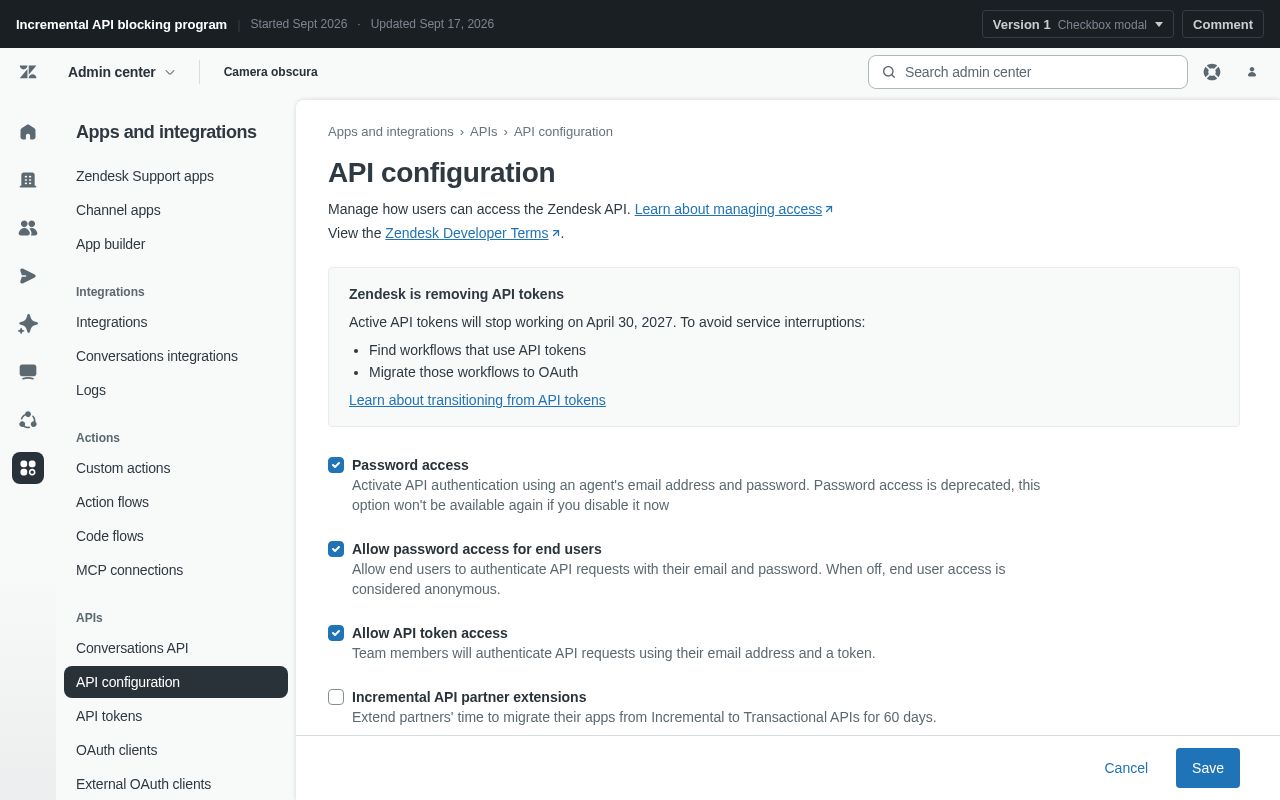Open Learn about transitioning from API tokens
The height and width of the screenshot is (800, 1280).
pos(477,400)
